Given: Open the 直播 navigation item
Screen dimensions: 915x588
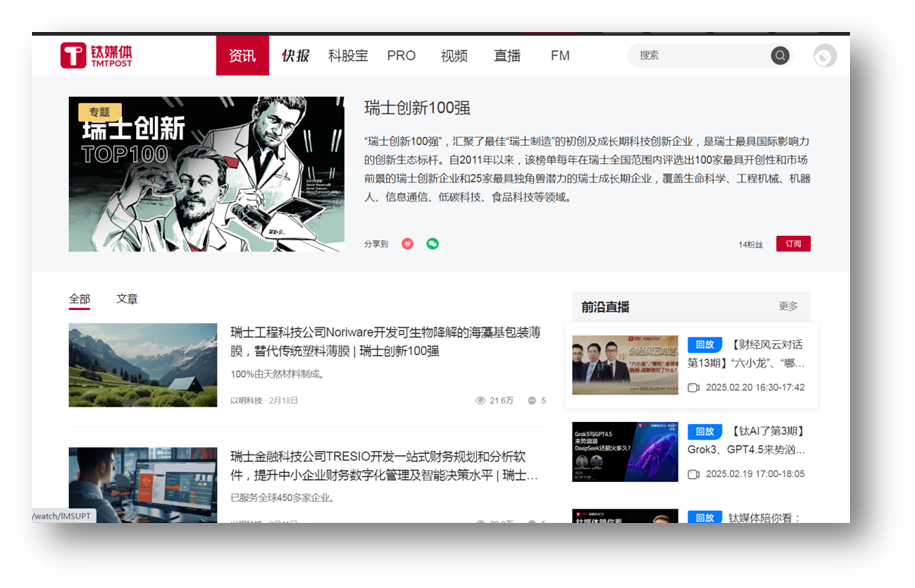Looking at the screenshot, I should click(507, 55).
